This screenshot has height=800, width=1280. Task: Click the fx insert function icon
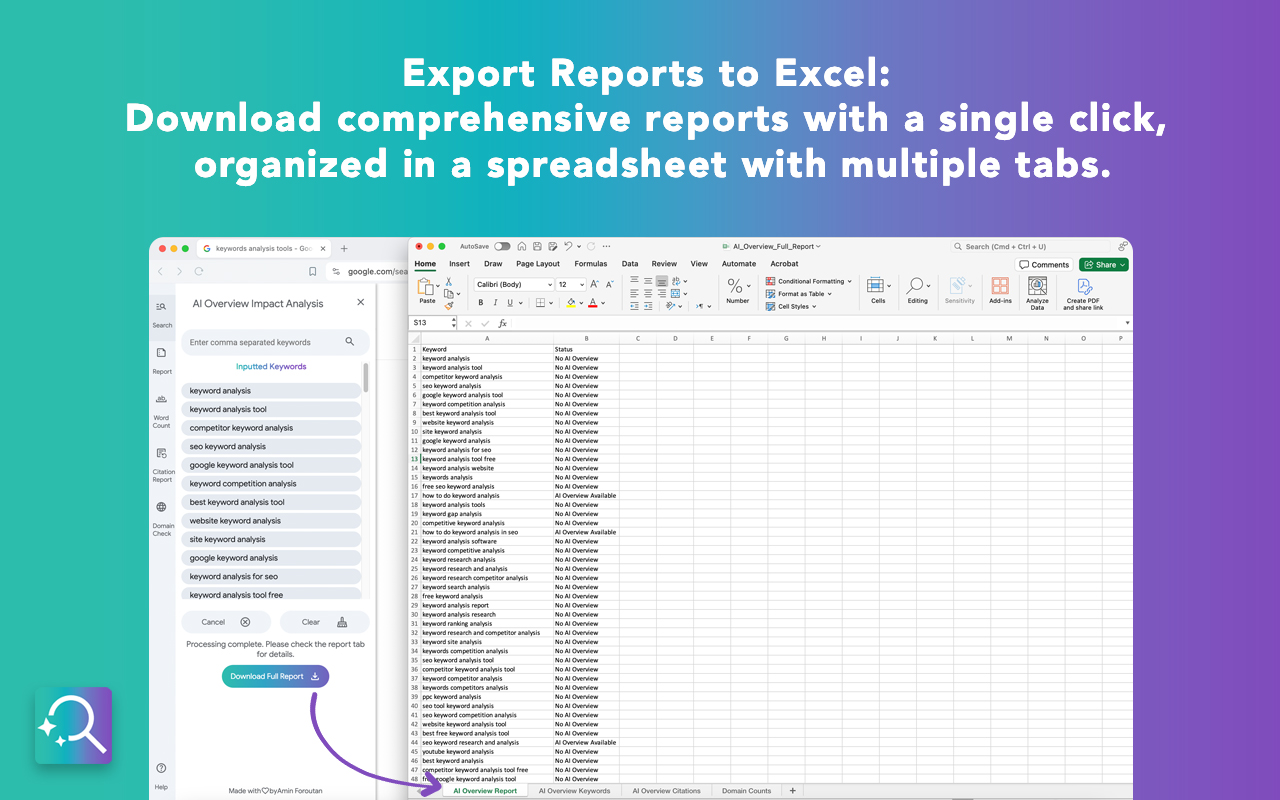pyautogui.click(x=503, y=323)
